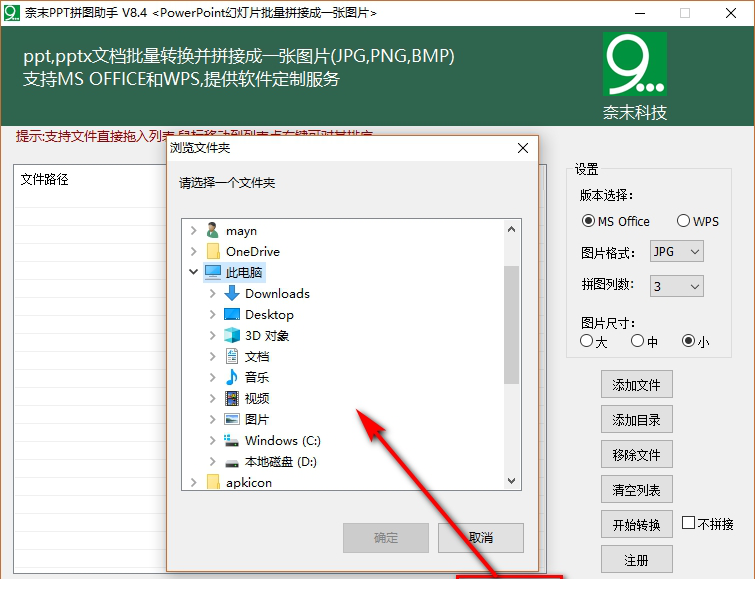The height and width of the screenshot is (602, 755).
Task: Click the 此电脑 computer icon
Action: (x=213, y=272)
